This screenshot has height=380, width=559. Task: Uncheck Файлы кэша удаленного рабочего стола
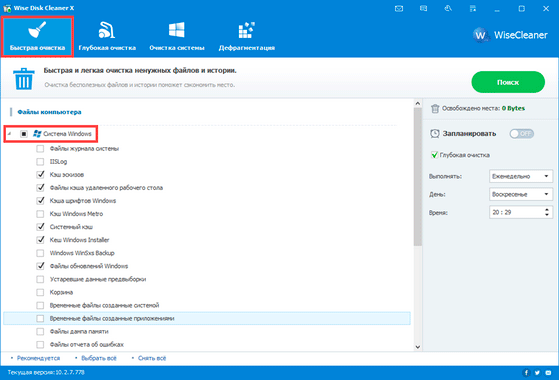point(40,188)
